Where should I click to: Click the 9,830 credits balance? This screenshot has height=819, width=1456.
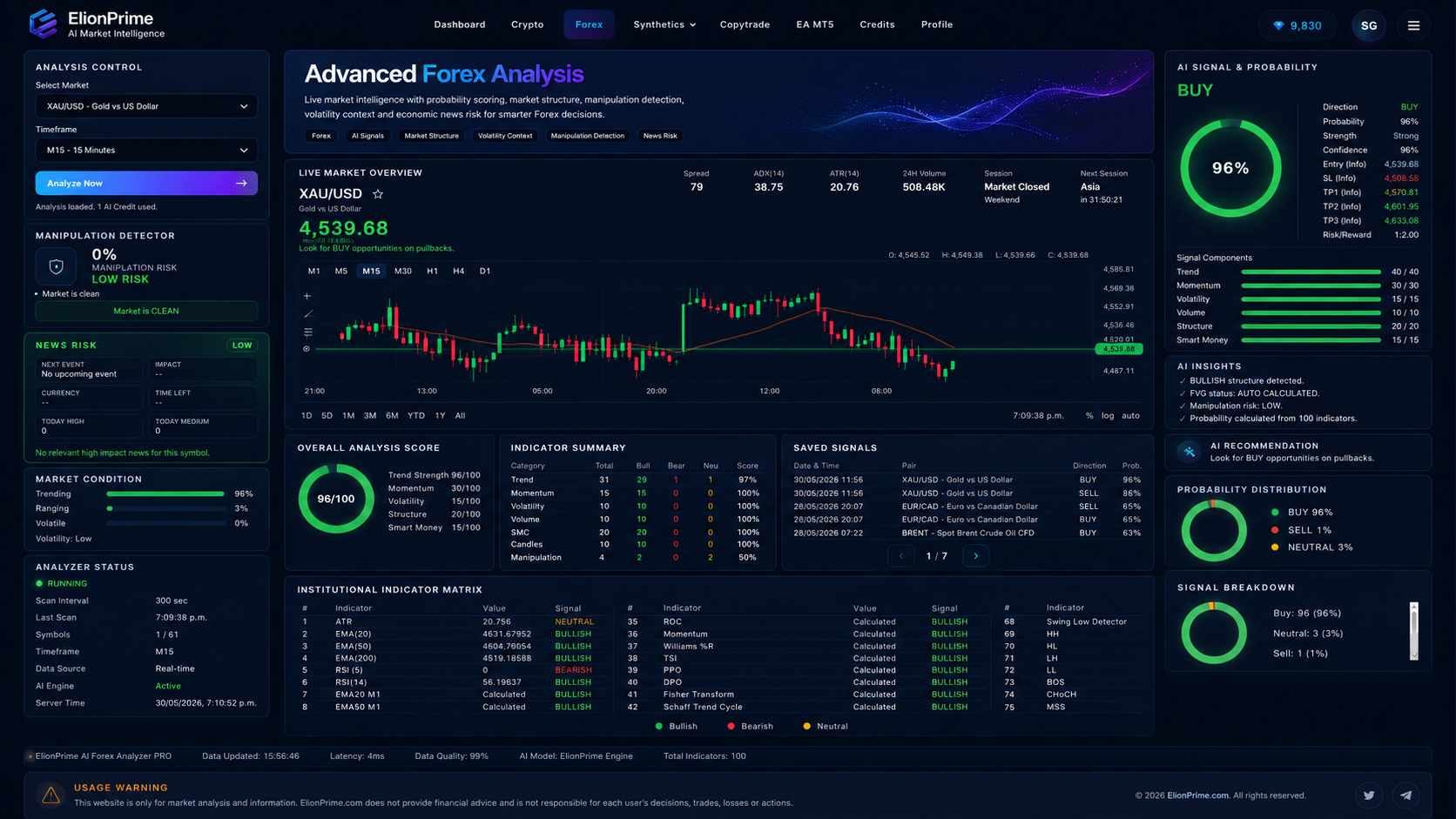coord(1298,25)
